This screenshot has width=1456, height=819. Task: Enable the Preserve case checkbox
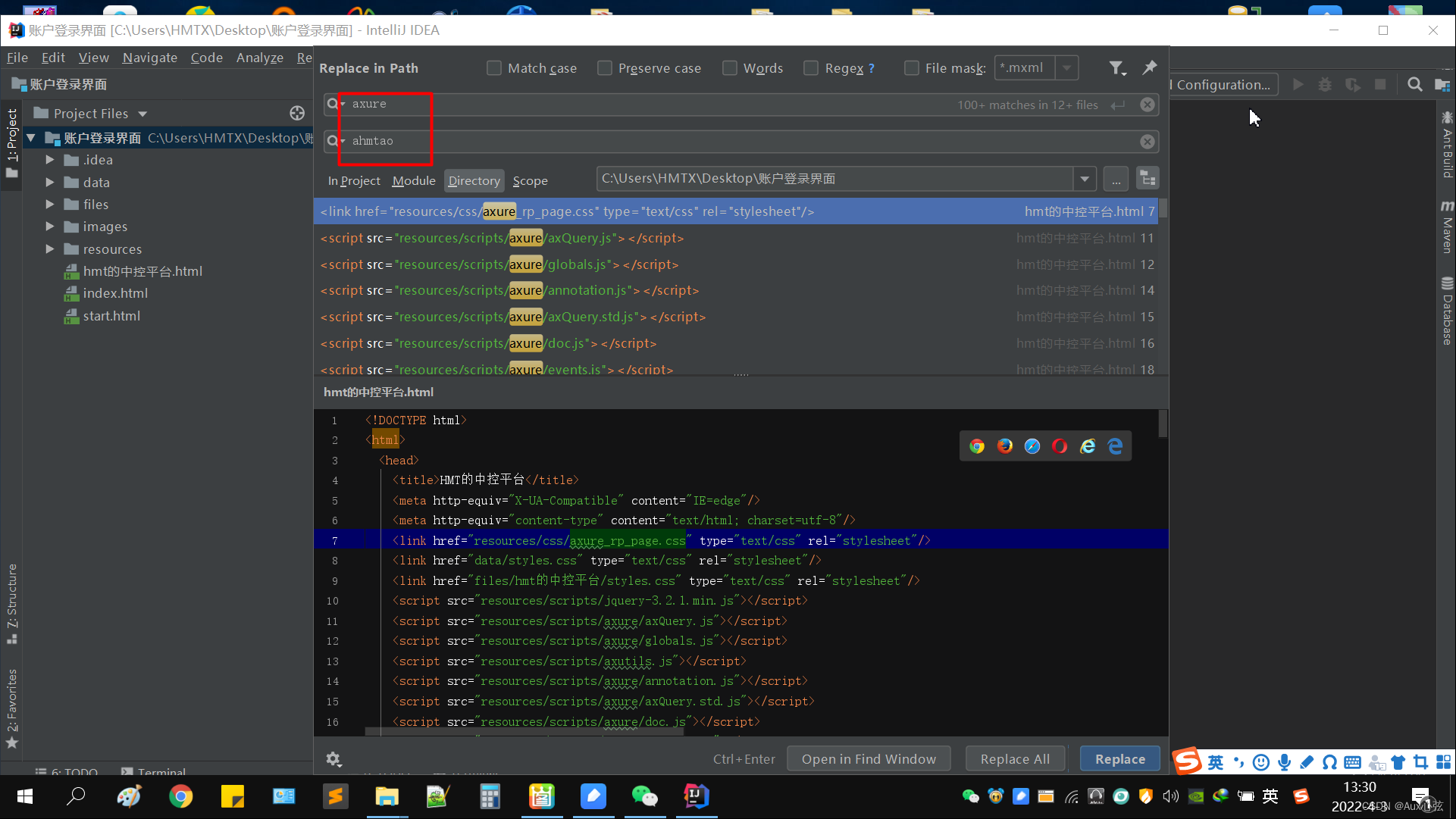(605, 68)
